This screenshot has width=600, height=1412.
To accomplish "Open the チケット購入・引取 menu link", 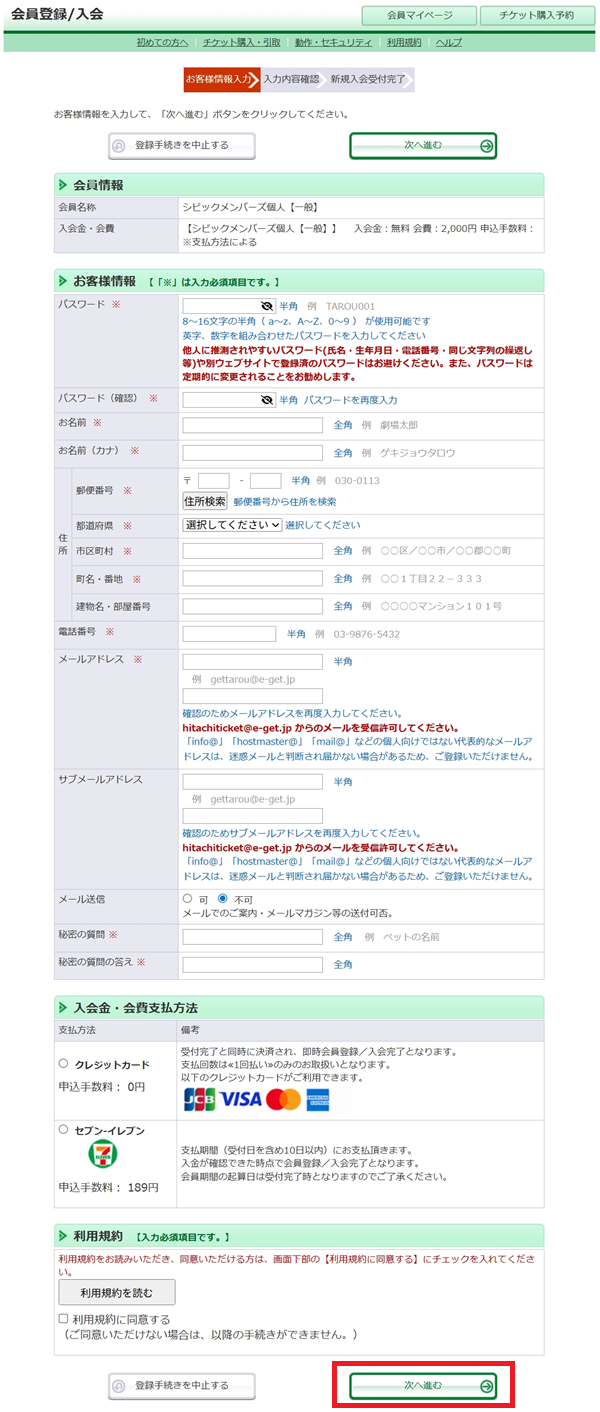I will coord(241,42).
